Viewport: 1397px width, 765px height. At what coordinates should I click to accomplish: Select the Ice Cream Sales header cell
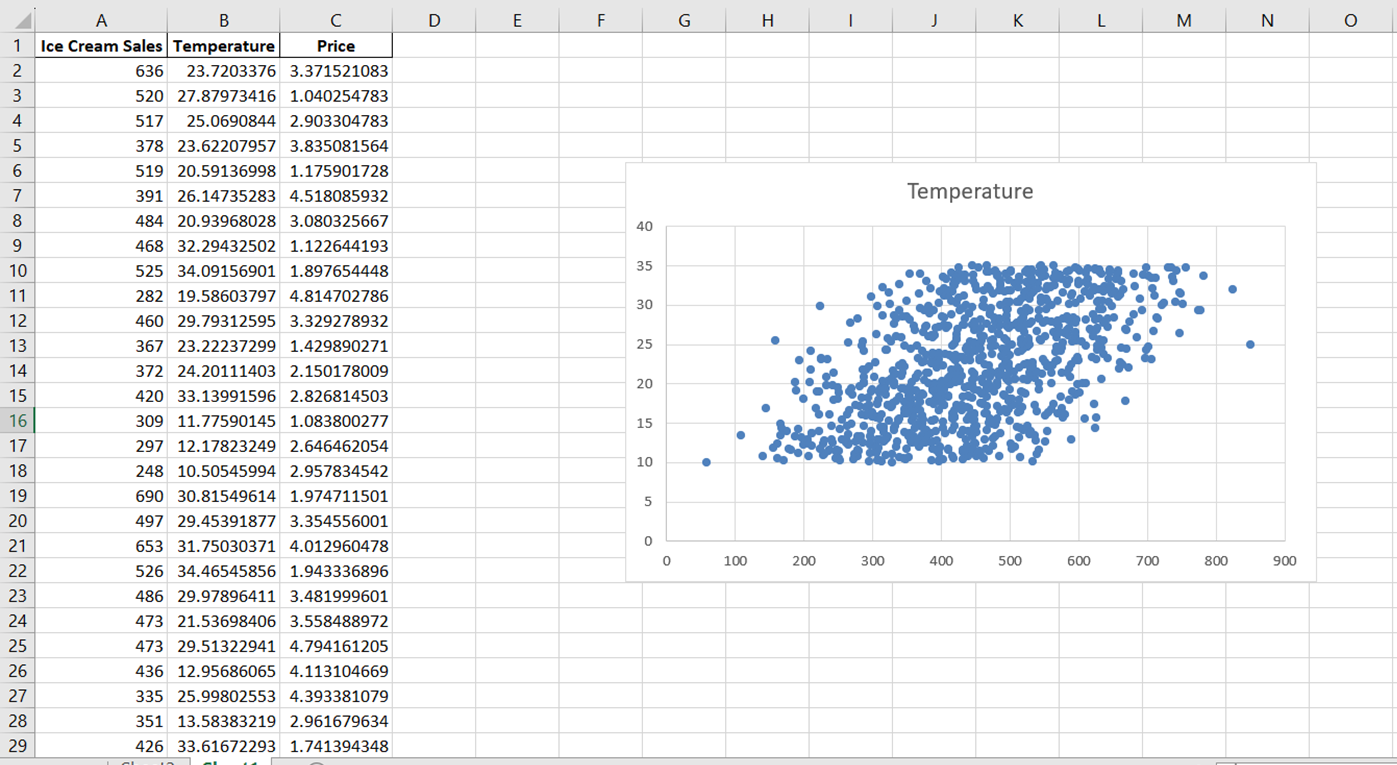coord(101,45)
